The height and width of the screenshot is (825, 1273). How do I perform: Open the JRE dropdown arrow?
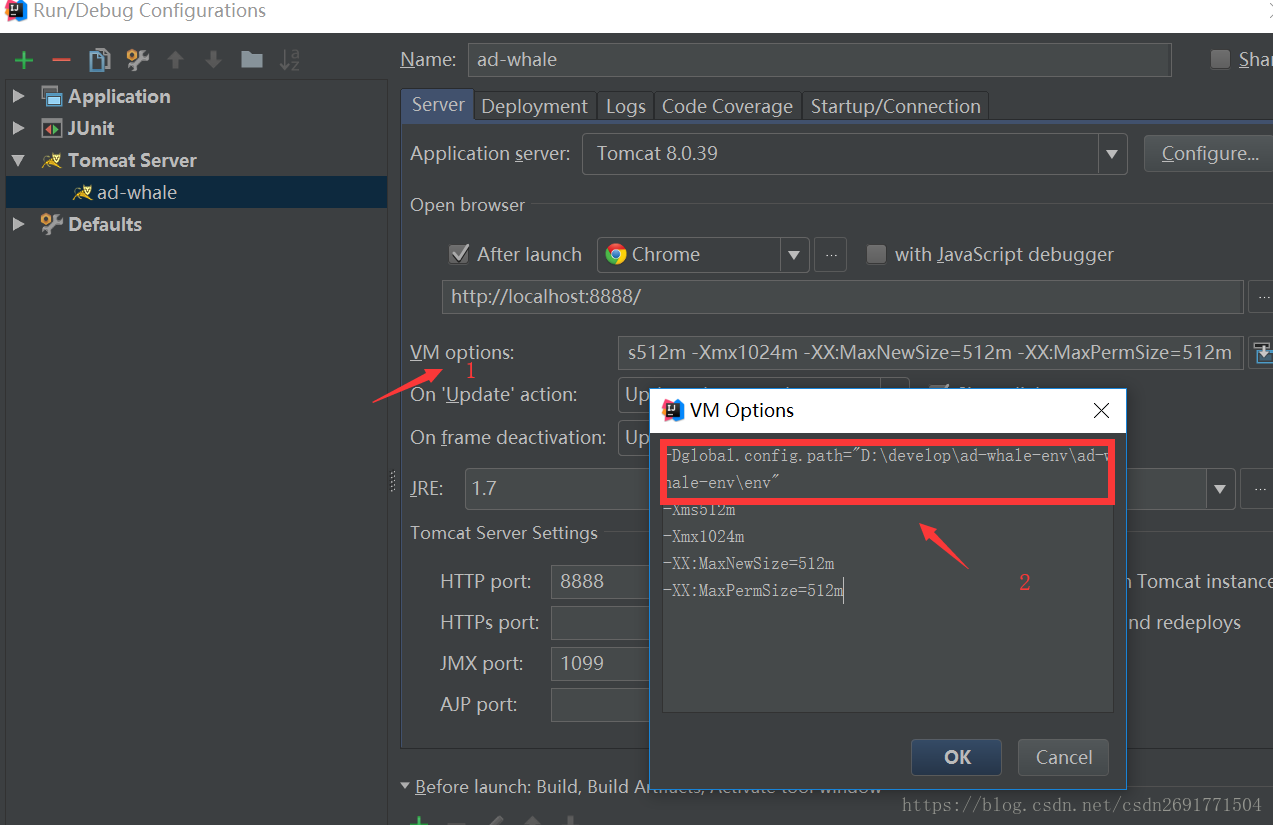[1220, 489]
